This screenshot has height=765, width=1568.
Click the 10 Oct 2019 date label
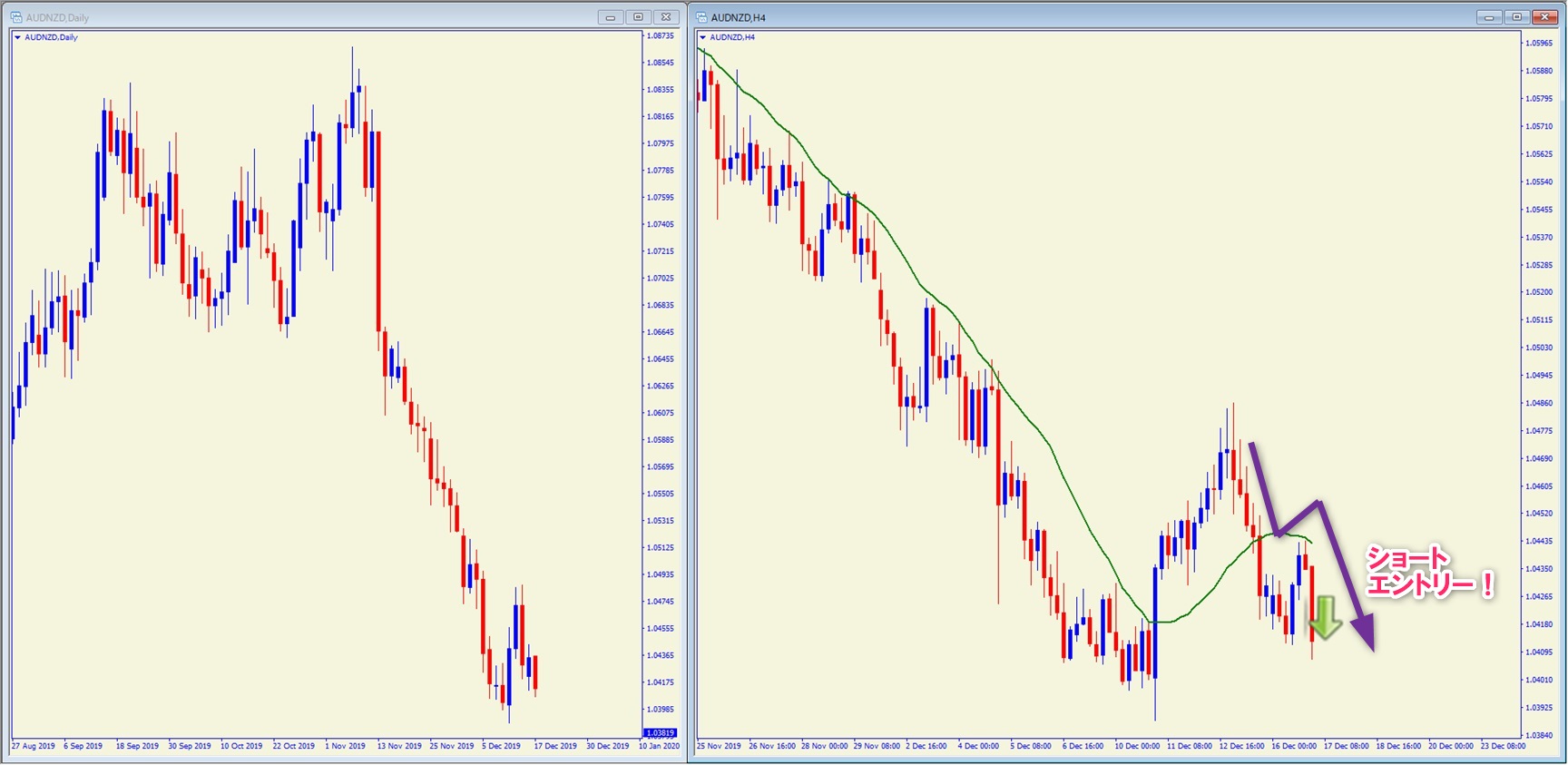(241, 746)
